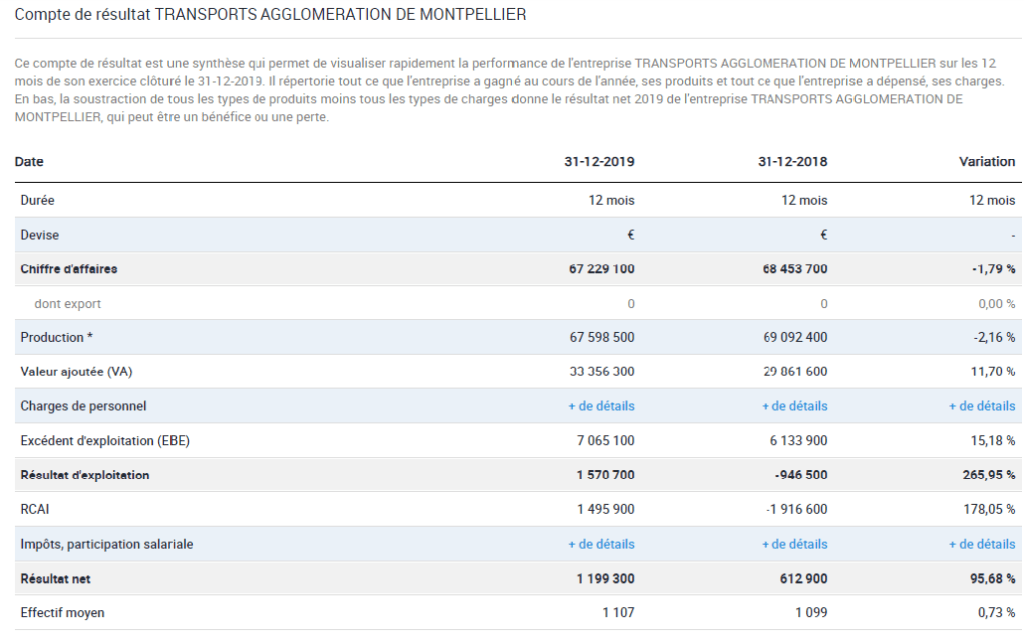Select the Effectif moyen 2019 value 1 107

pos(618,613)
